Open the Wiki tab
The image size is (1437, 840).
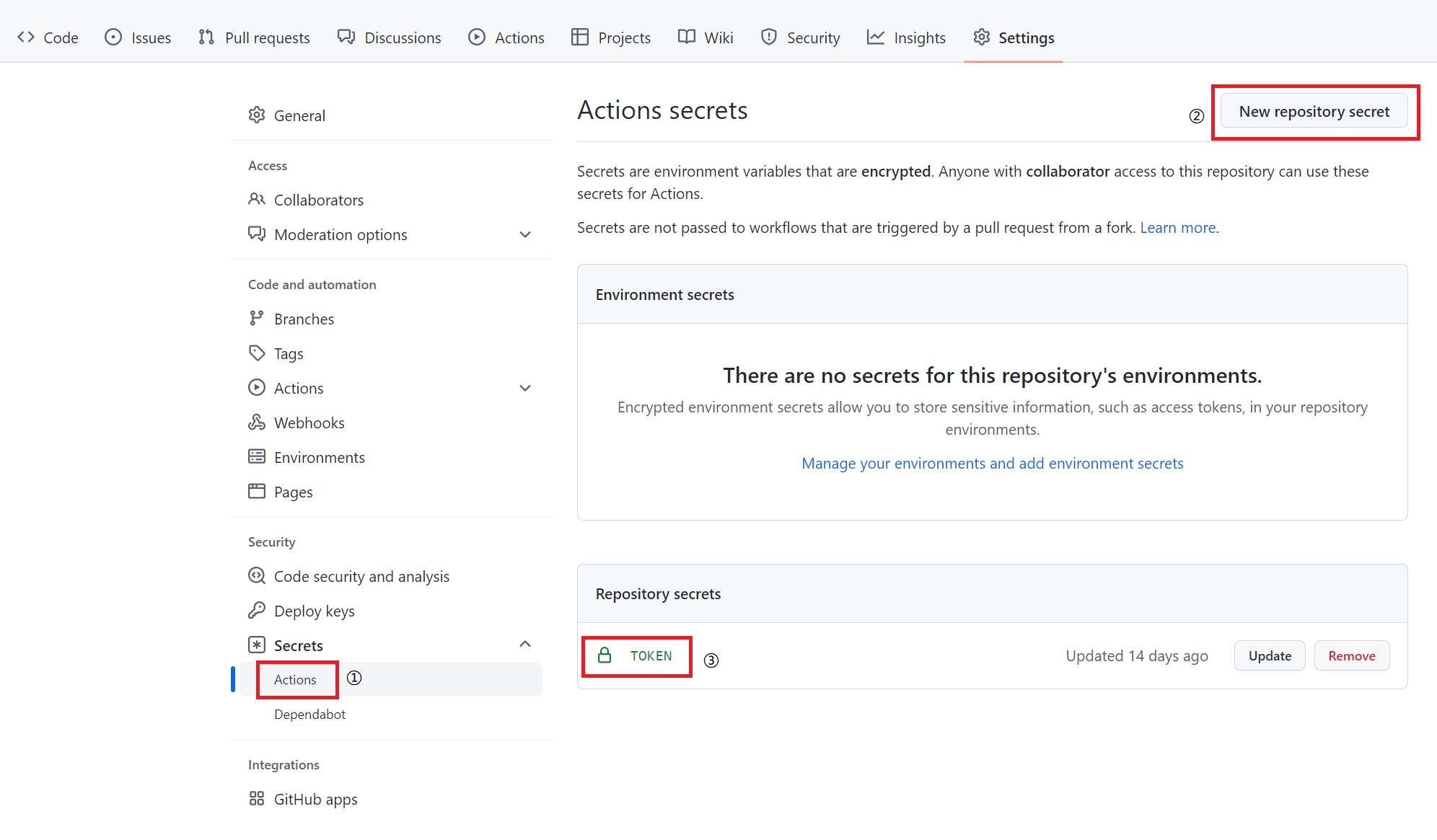(706, 37)
